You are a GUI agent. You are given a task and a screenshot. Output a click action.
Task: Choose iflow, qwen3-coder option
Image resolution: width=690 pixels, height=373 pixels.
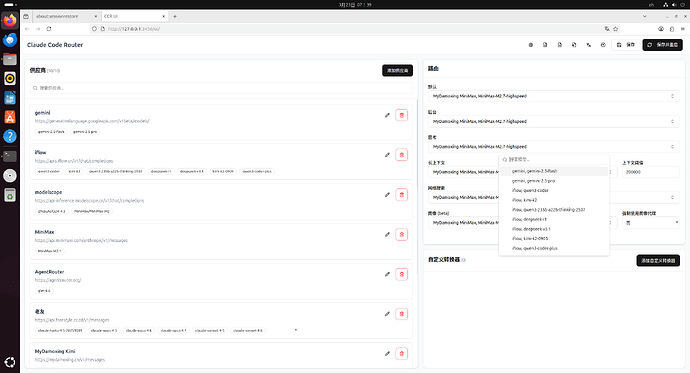coord(554,190)
